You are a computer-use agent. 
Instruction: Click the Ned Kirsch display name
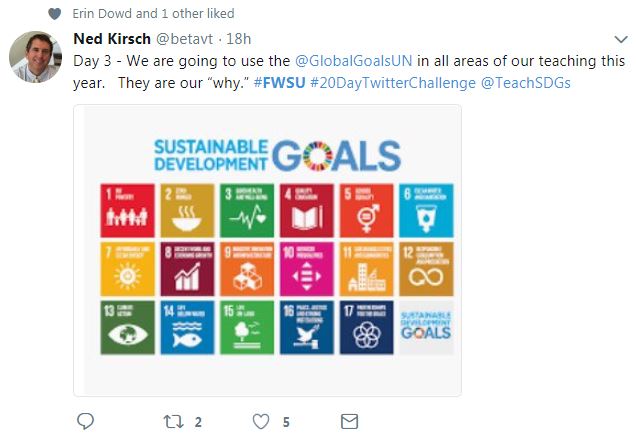coord(112,40)
